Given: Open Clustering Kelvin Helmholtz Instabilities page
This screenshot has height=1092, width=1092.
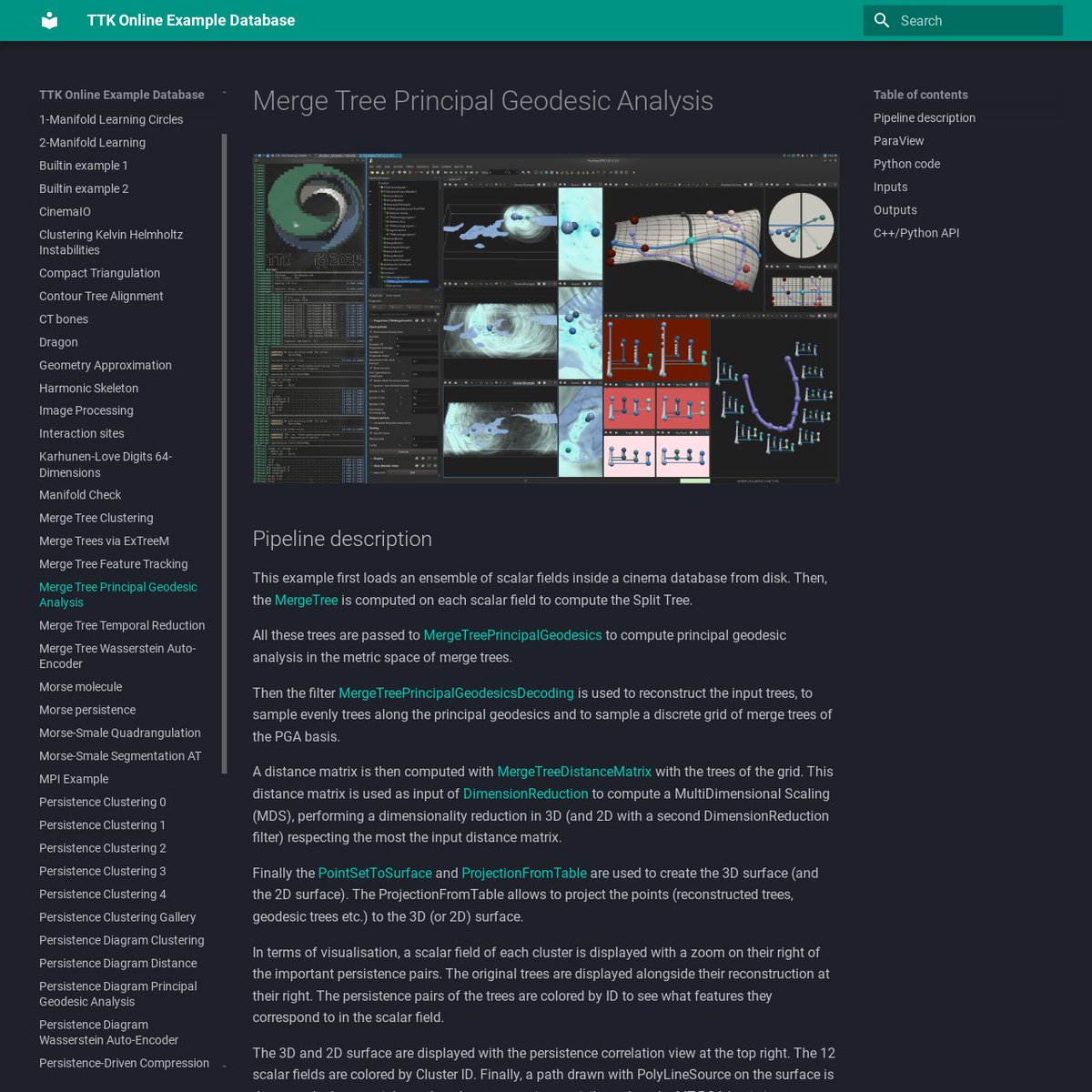Looking at the screenshot, I should [x=111, y=242].
